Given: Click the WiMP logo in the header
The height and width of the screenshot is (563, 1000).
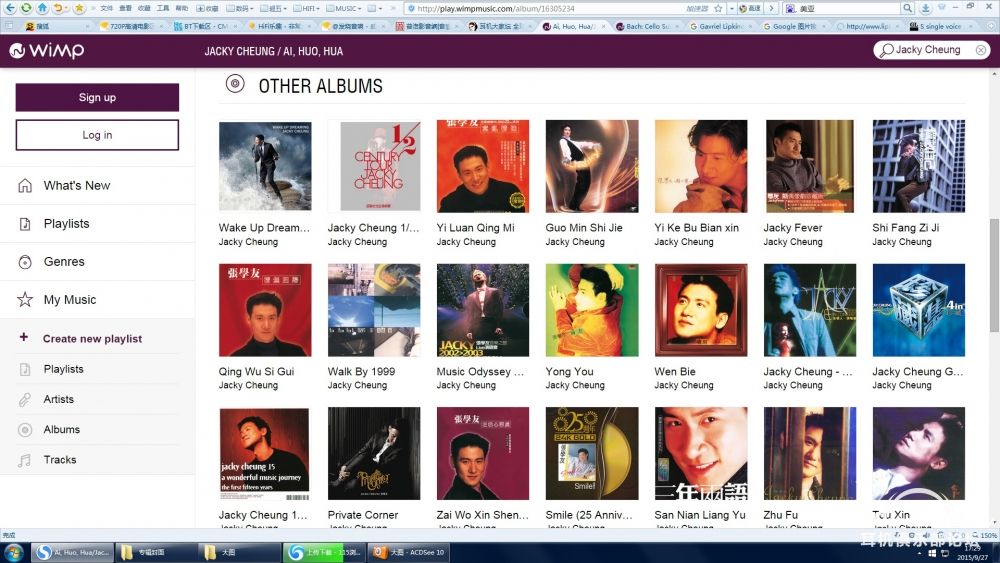Looking at the screenshot, I should coord(47,50).
